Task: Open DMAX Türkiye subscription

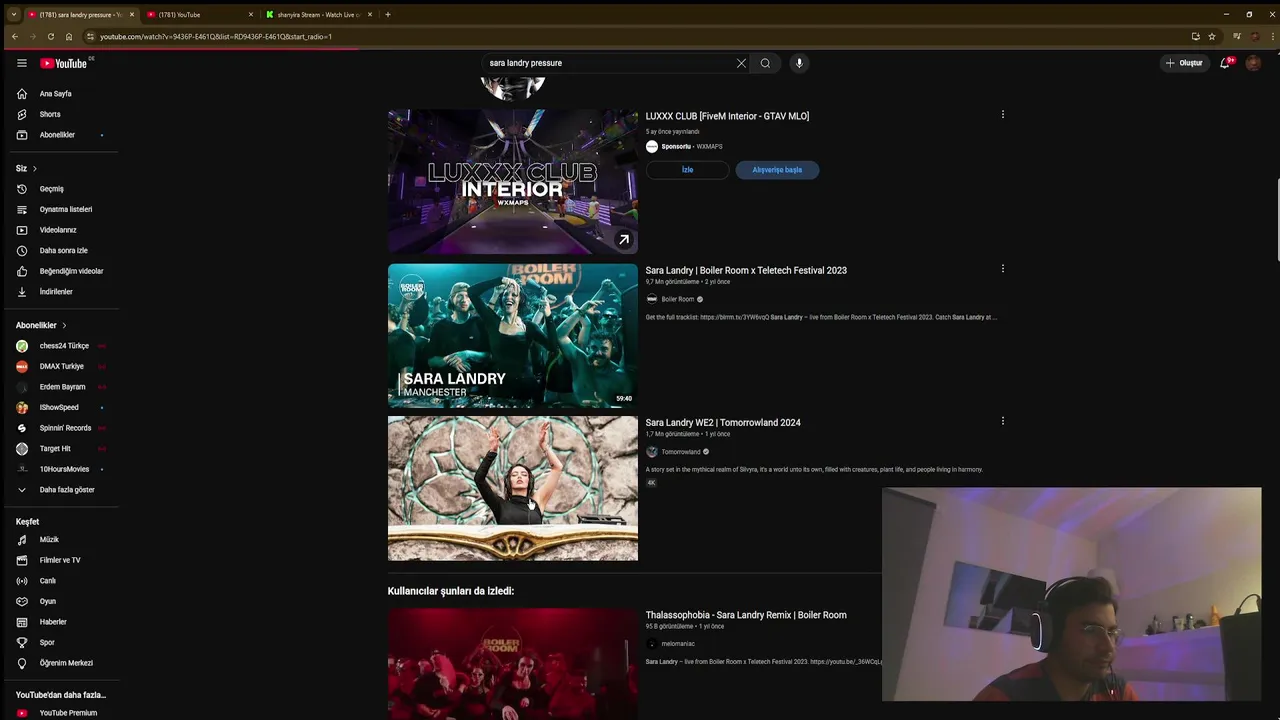Action: [60, 366]
